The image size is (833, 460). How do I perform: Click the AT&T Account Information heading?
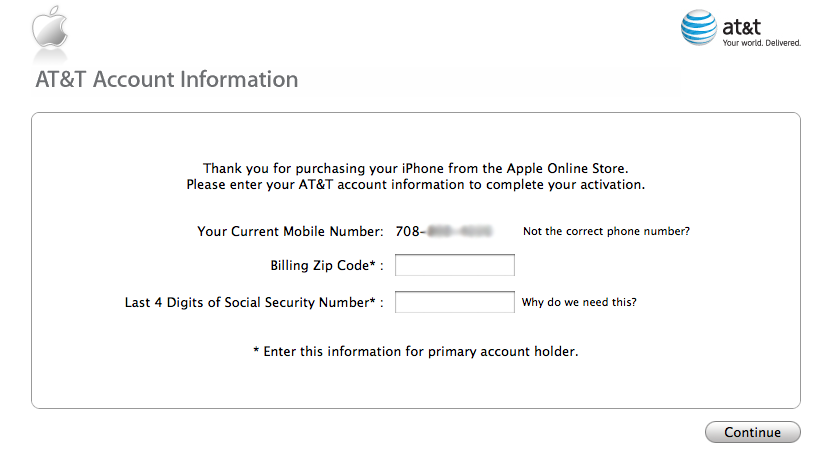167,80
